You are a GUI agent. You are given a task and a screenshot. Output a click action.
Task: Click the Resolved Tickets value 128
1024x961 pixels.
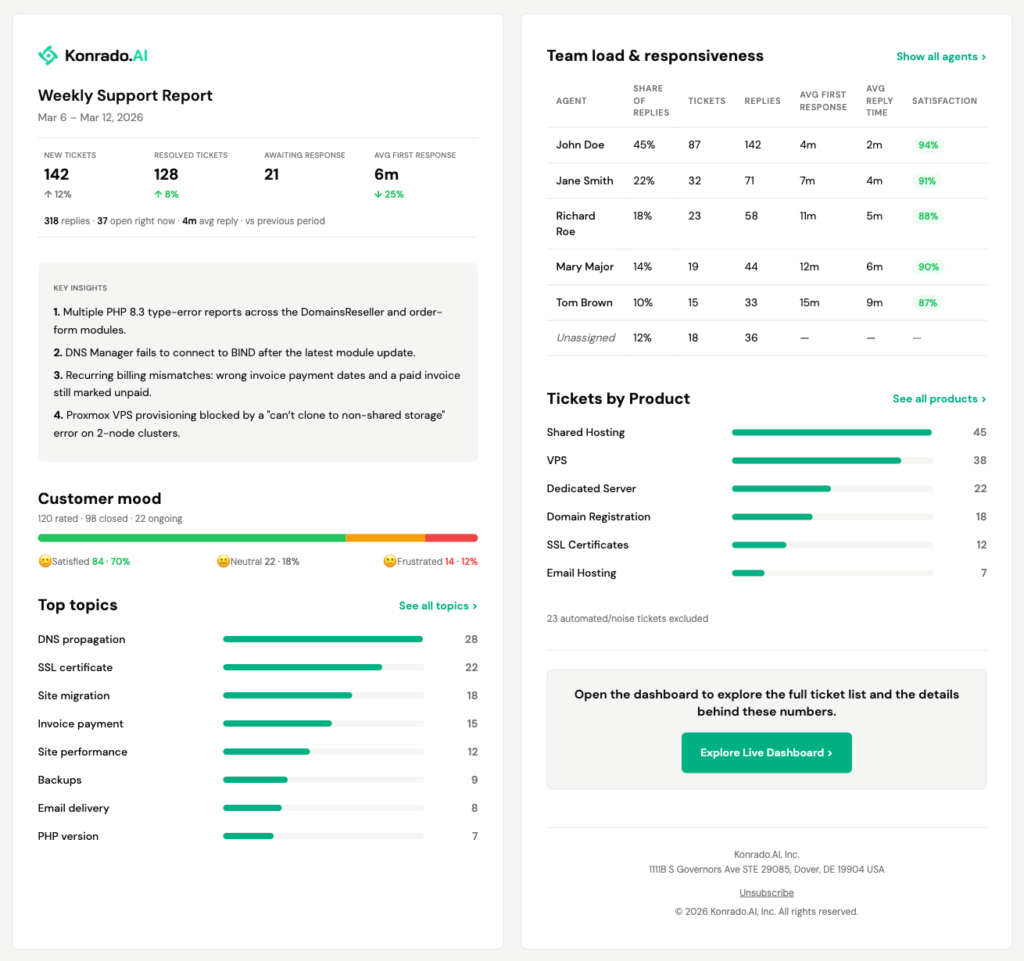coord(166,174)
